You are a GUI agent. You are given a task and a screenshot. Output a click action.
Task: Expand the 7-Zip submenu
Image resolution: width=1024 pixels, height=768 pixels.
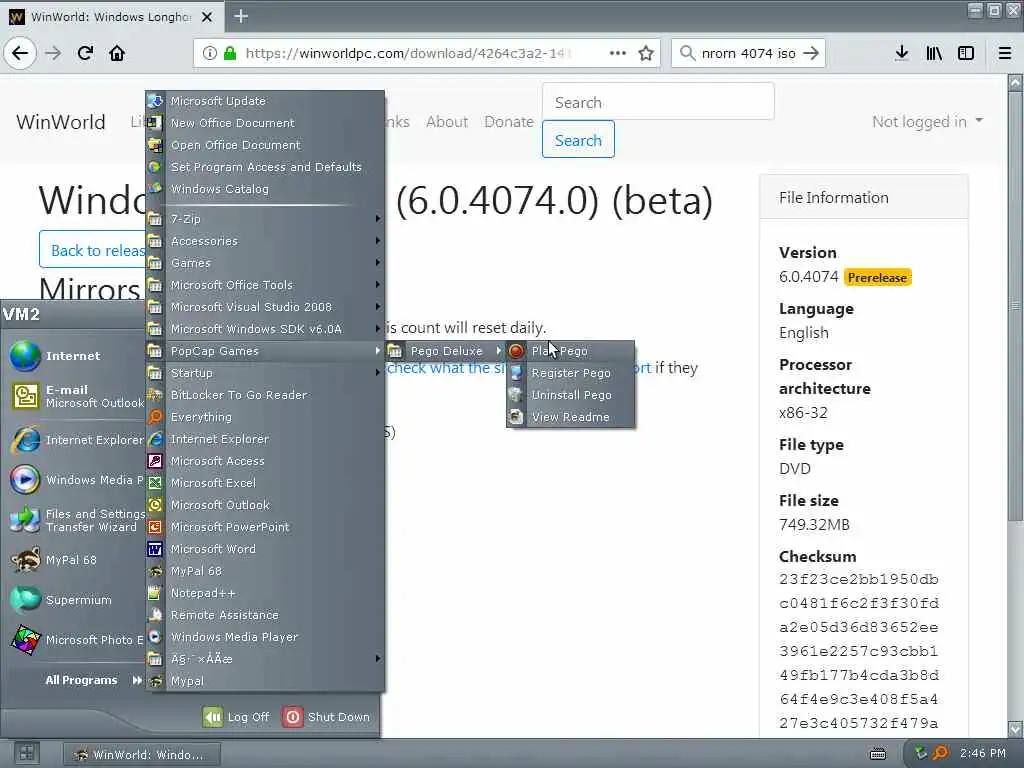pyautogui.click(x=264, y=219)
